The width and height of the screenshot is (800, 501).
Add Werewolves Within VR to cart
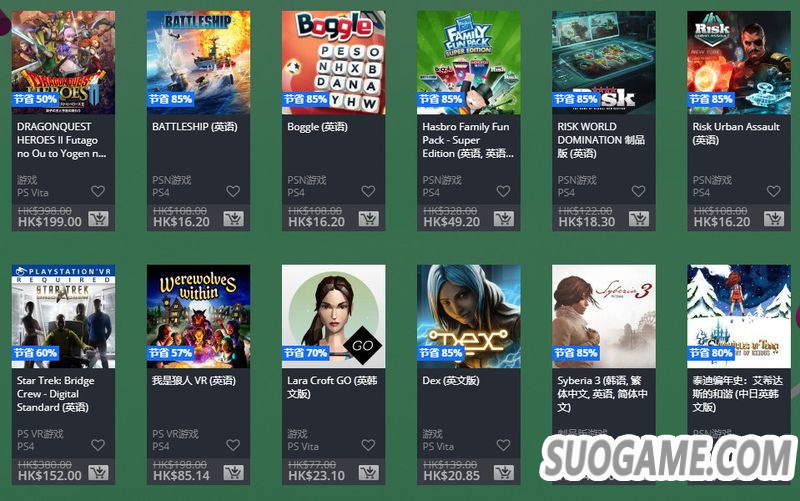(234, 473)
